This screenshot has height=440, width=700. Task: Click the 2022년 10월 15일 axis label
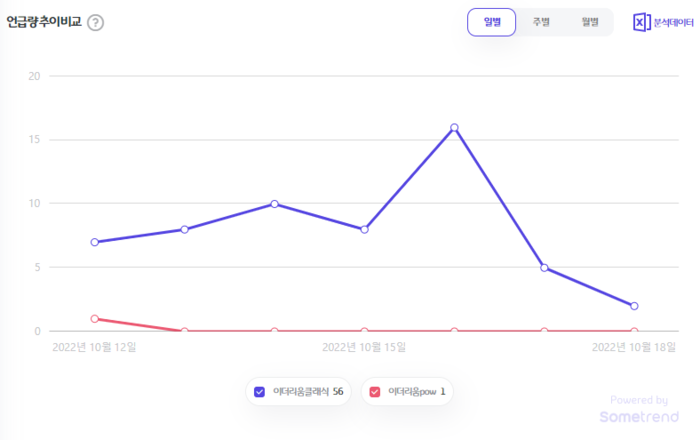(364, 347)
